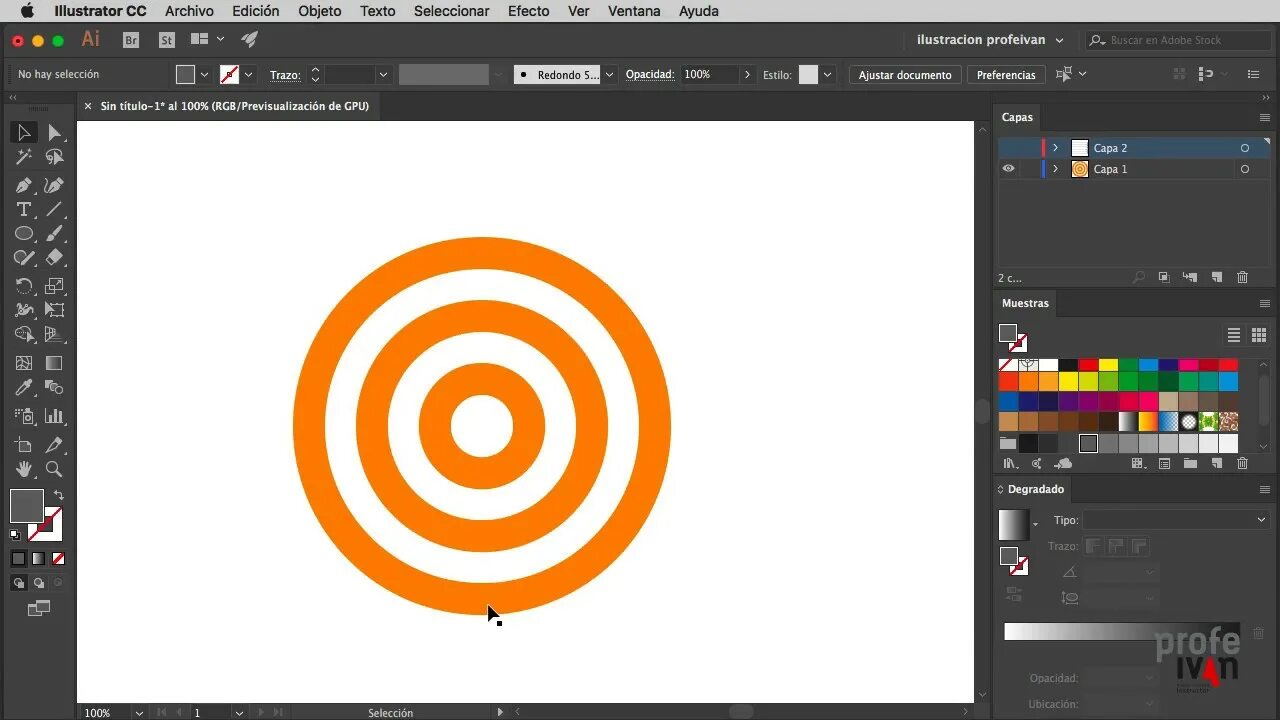Collapse the Degradado panel
This screenshot has width=1280, height=720.
[x=1000, y=489]
